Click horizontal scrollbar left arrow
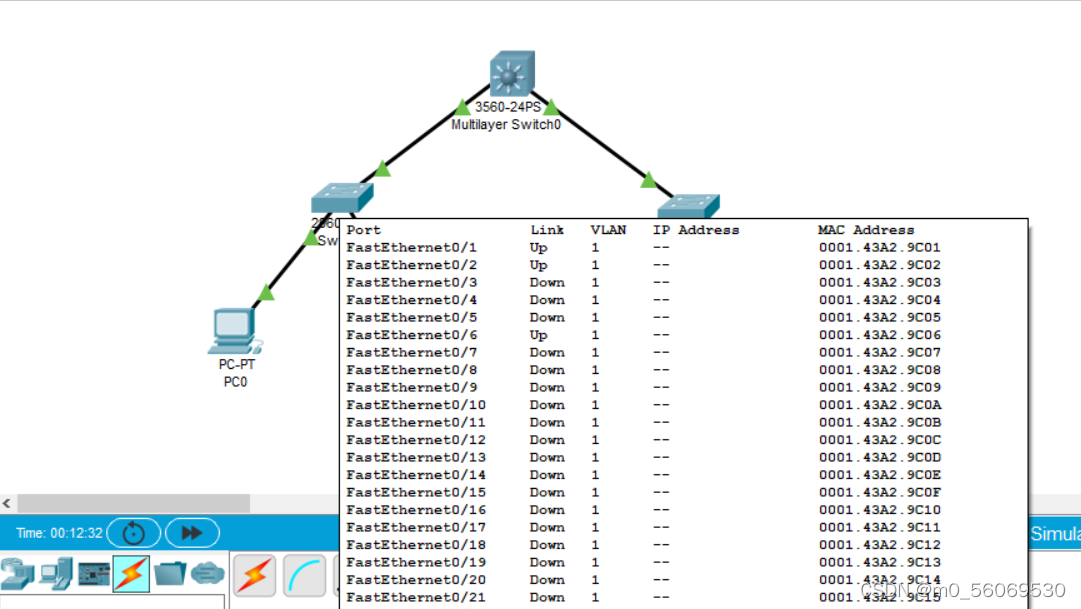The height and width of the screenshot is (609, 1081). (x=7, y=503)
